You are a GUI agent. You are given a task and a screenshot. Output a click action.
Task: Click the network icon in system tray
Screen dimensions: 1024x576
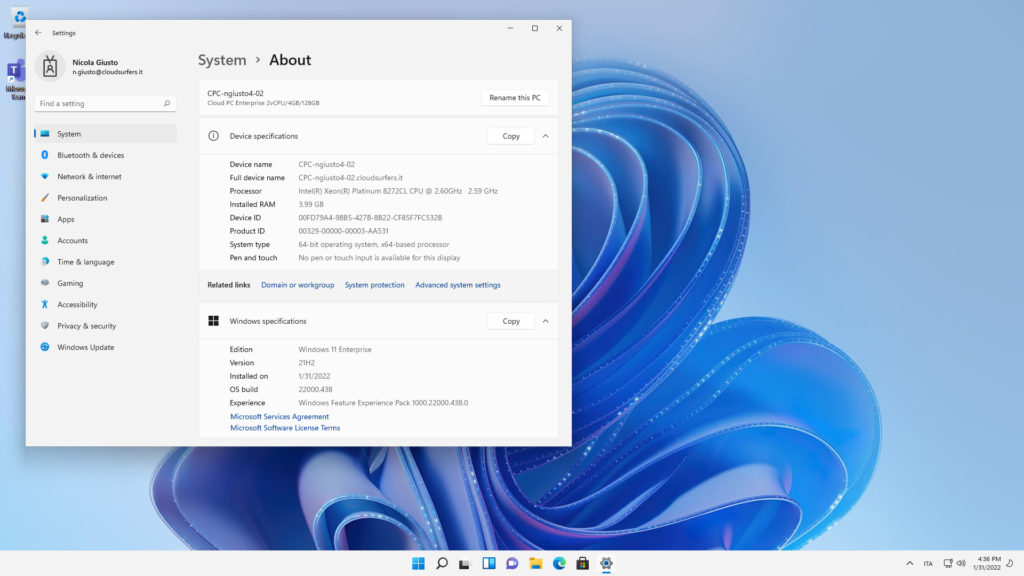(x=948, y=563)
